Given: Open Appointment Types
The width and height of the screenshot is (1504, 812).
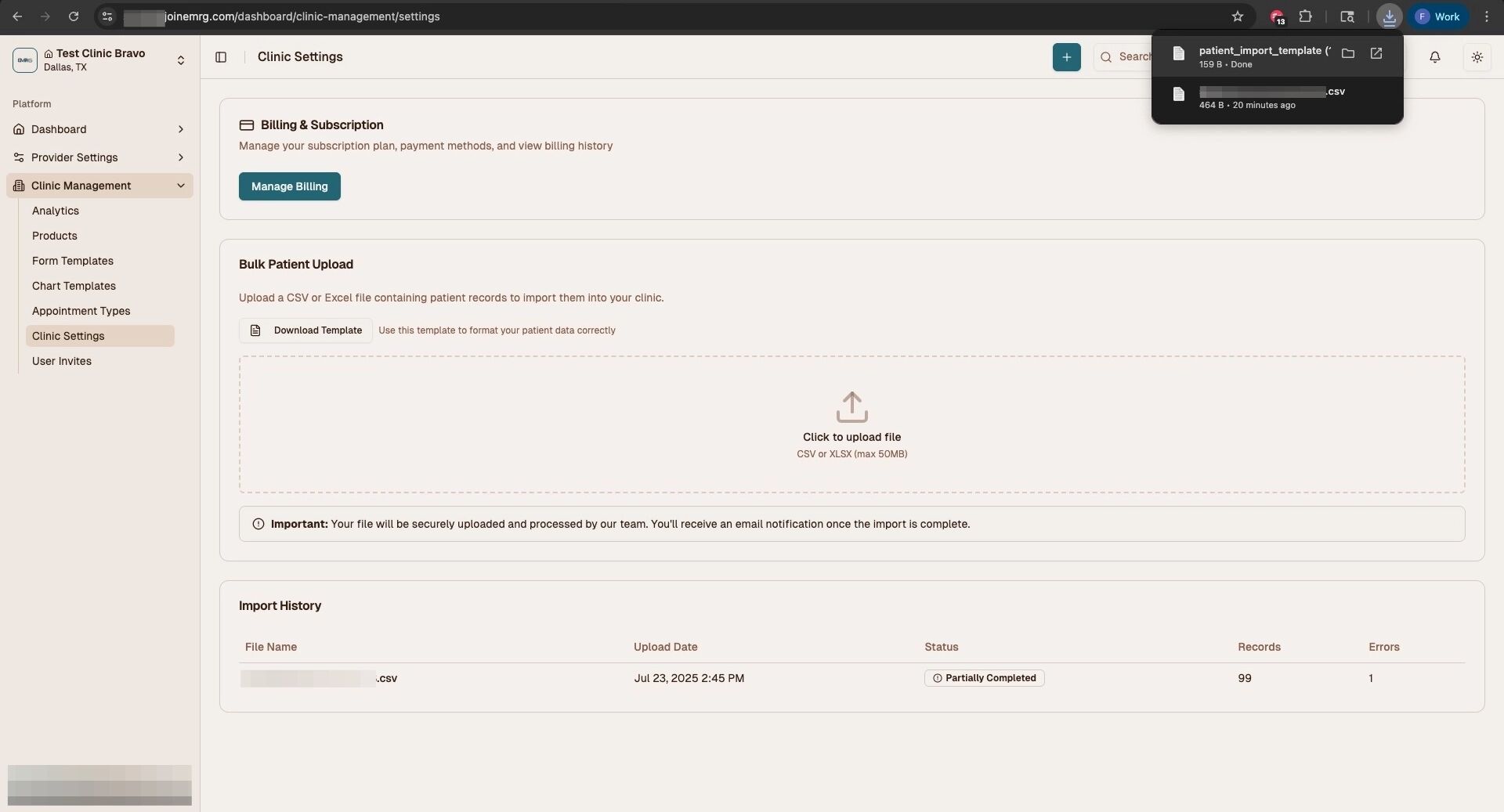Looking at the screenshot, I should (81, 311).
